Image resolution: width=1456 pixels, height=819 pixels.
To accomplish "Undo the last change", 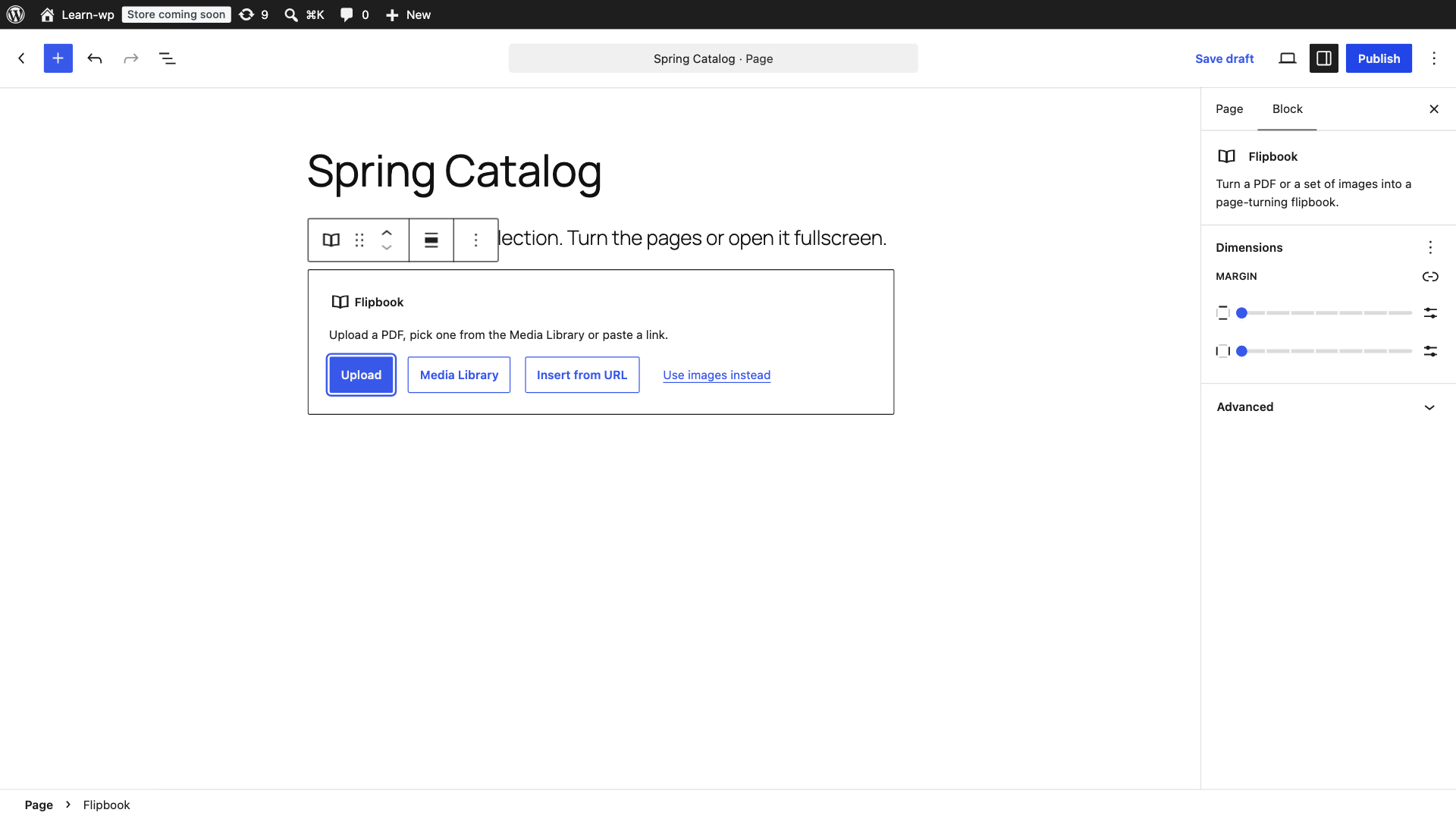I will pyautogui.click(x=95, y=58).
